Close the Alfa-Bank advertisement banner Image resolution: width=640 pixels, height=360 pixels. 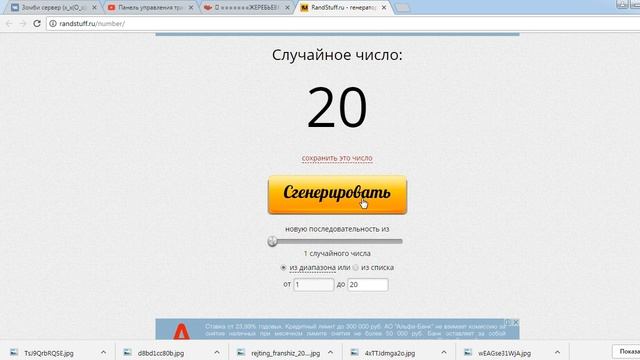[x=516, y=322]
